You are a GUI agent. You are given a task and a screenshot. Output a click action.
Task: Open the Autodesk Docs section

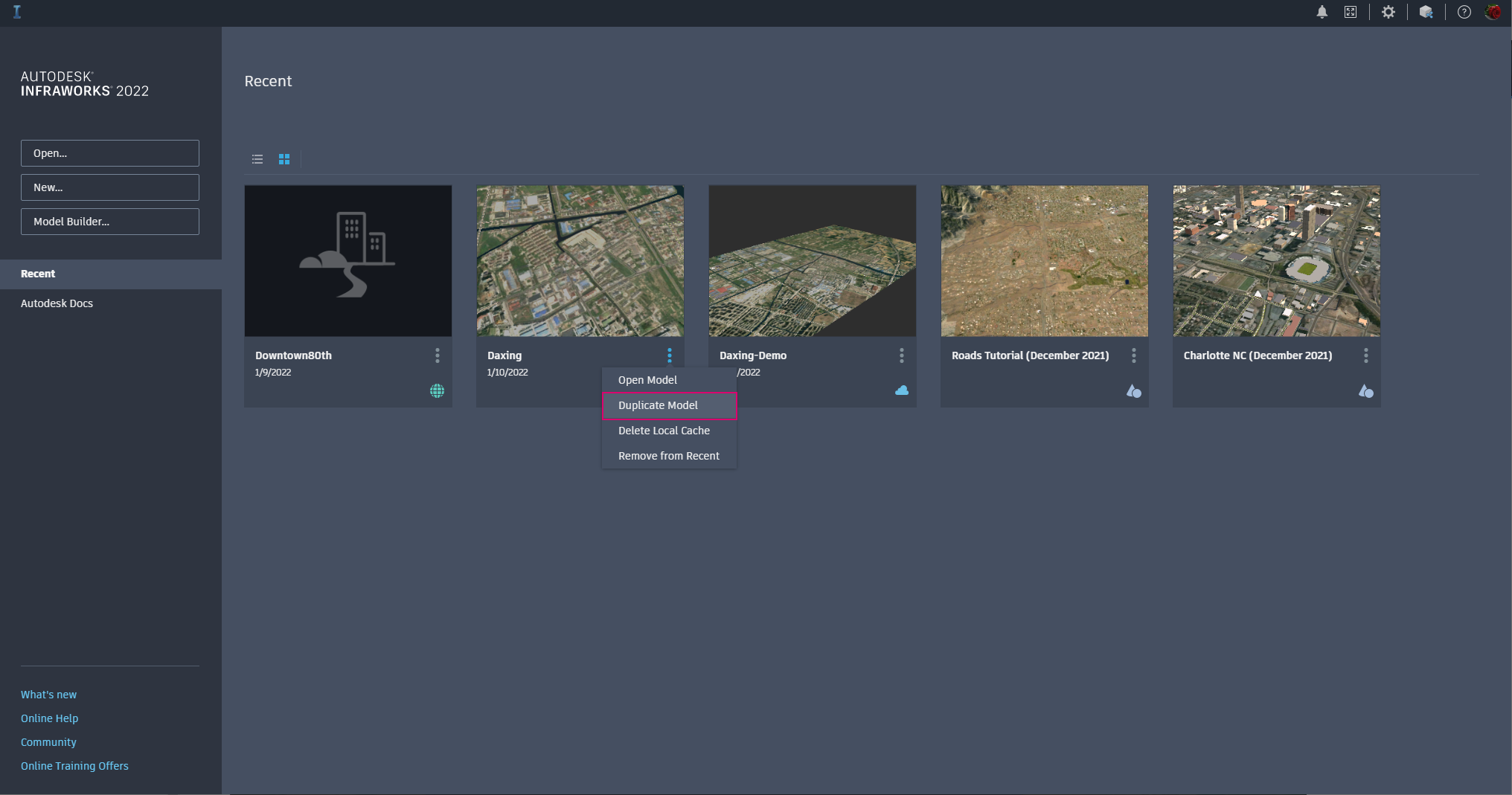(x=111, y=303)
